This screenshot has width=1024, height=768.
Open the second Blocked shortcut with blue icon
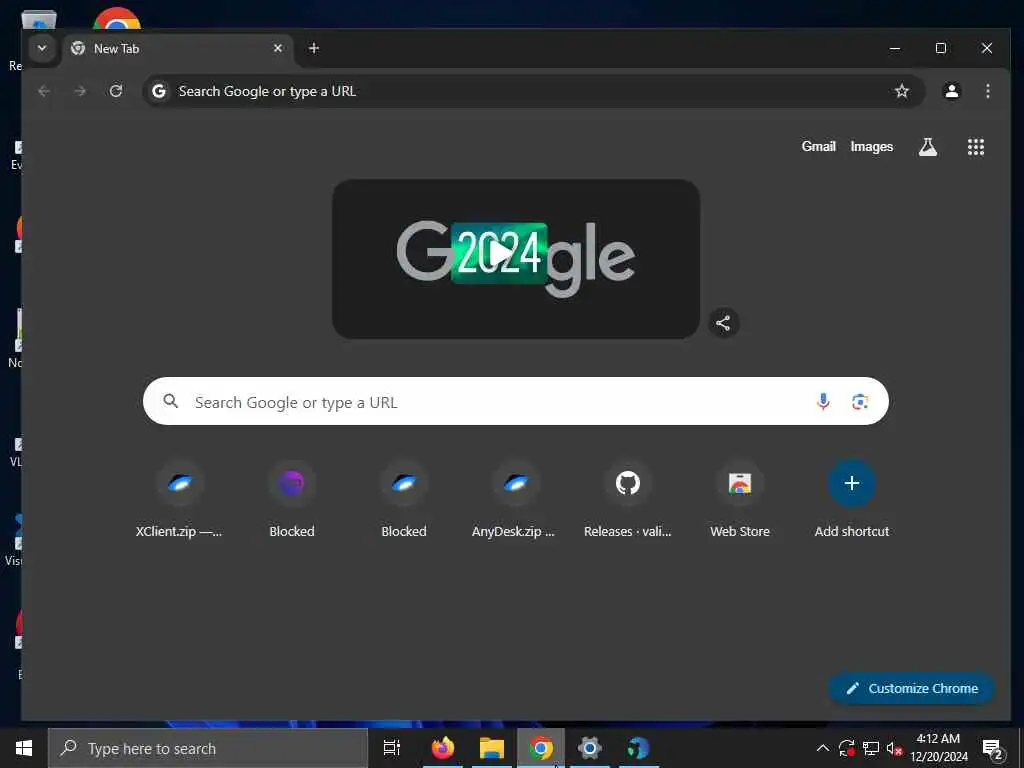click(404, 500)
